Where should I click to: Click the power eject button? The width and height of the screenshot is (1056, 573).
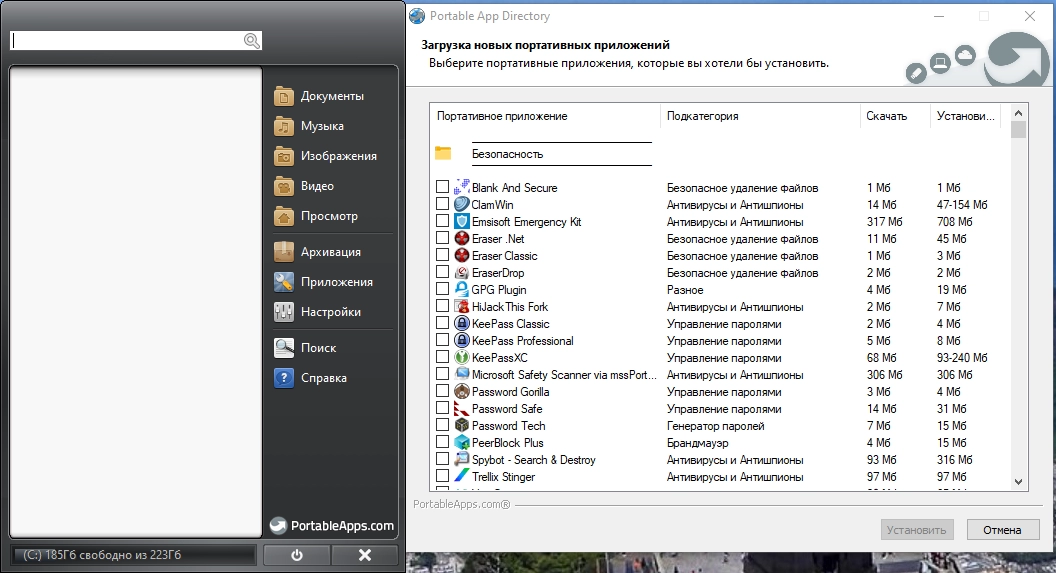pos(297,555)
